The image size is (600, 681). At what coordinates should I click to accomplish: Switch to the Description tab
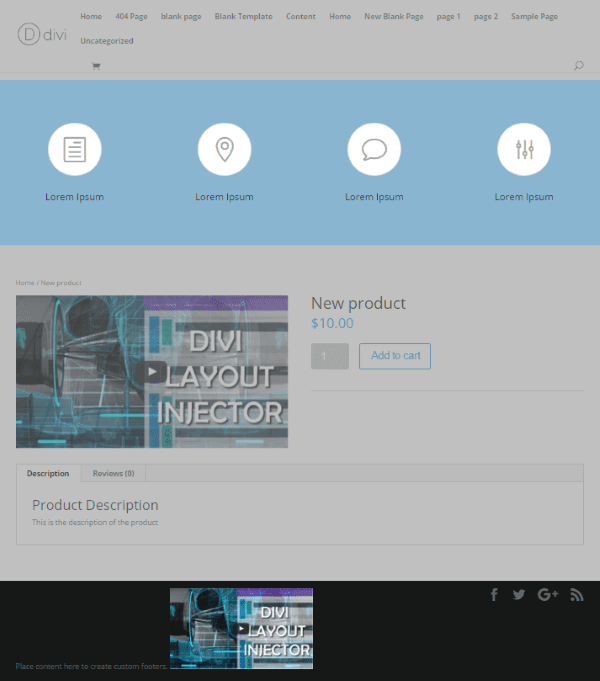pyautogui.click(x=48, y=473)
